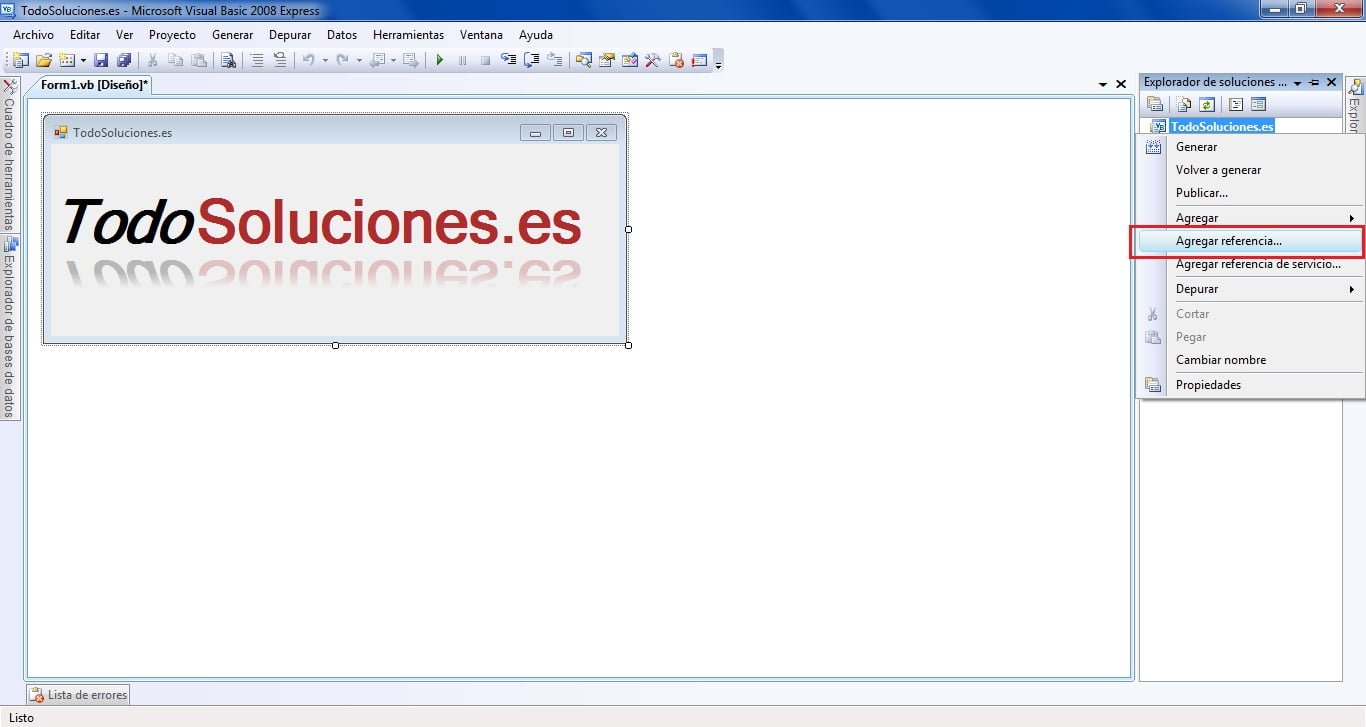Open the Ayuda menu
Image resolution: width=1366 pixels, height=727 pixels.
pos(536,35)
